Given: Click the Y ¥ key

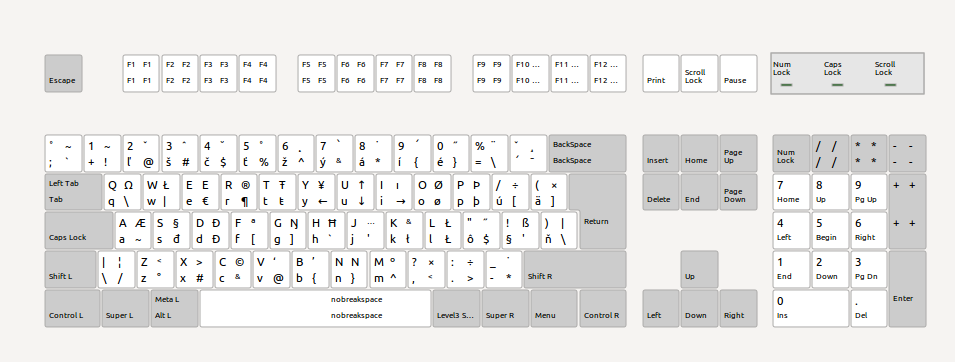Looking at the screenshot, I should click(316, 192).
